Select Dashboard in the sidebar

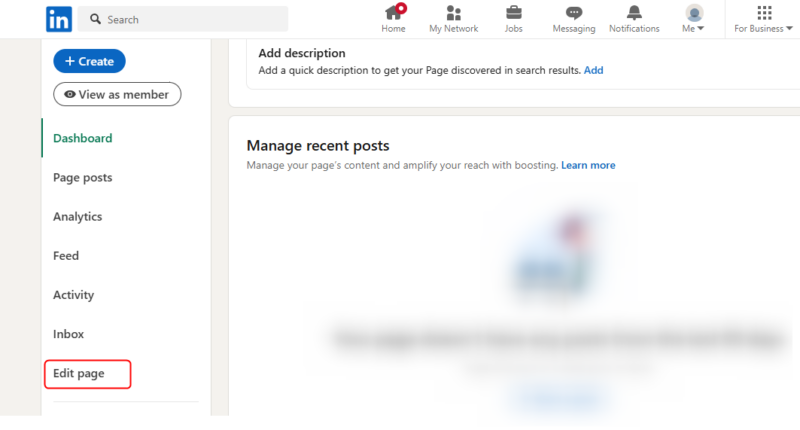83,138
